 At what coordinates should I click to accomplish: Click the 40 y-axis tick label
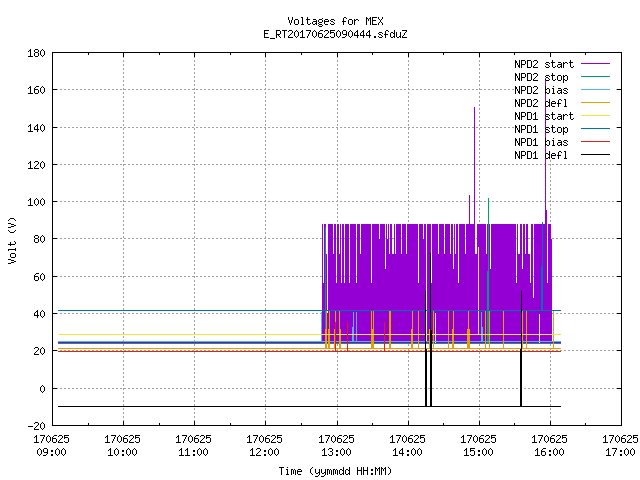[x=40, y=314]
